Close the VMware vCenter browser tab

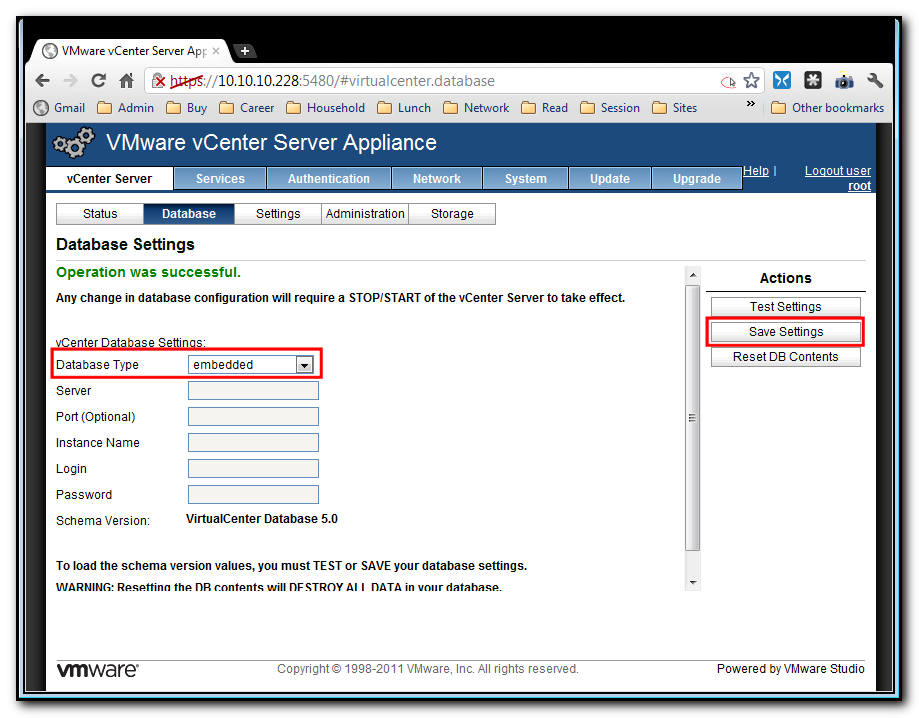coord(216,51)
